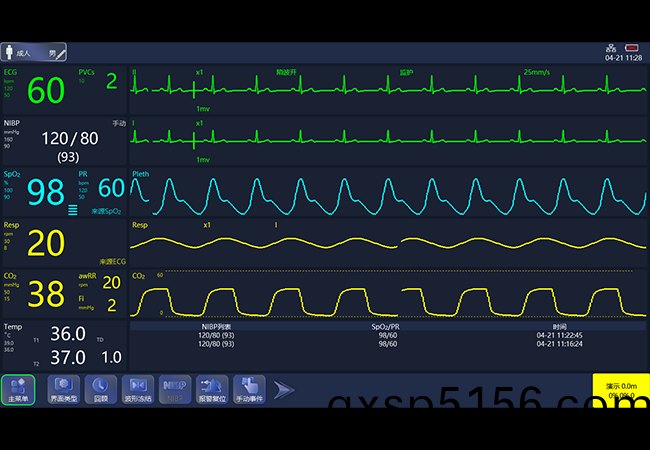This screenshot has width=650, height=450.
Task: Select the PR pulse rate value 60
Action: (x=112, y=188)
